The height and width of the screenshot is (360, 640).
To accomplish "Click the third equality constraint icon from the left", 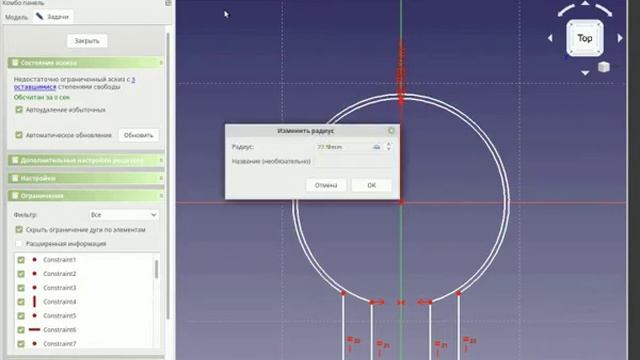I will coord(438,344).
